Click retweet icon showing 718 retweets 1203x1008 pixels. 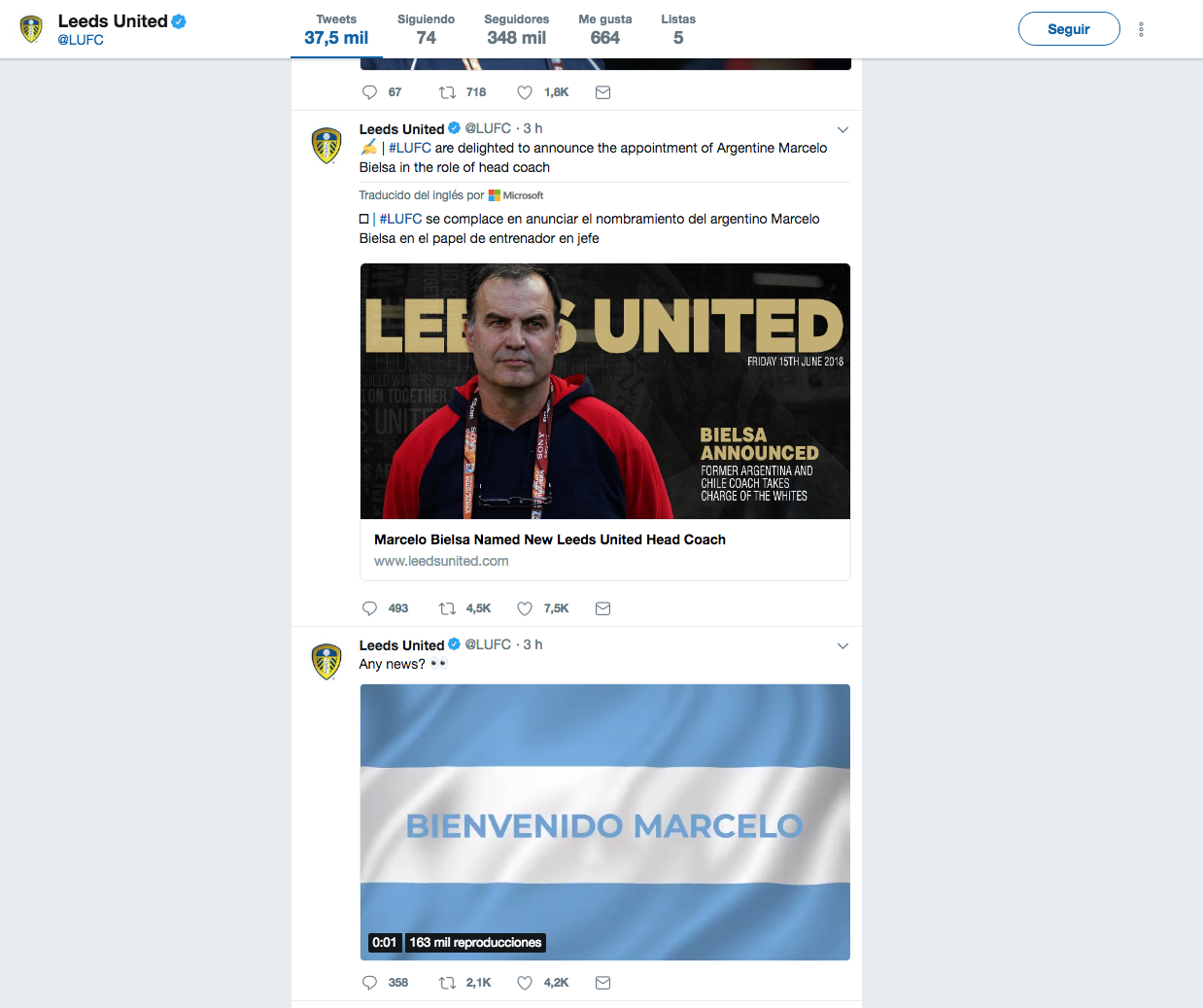pos(447,92)
